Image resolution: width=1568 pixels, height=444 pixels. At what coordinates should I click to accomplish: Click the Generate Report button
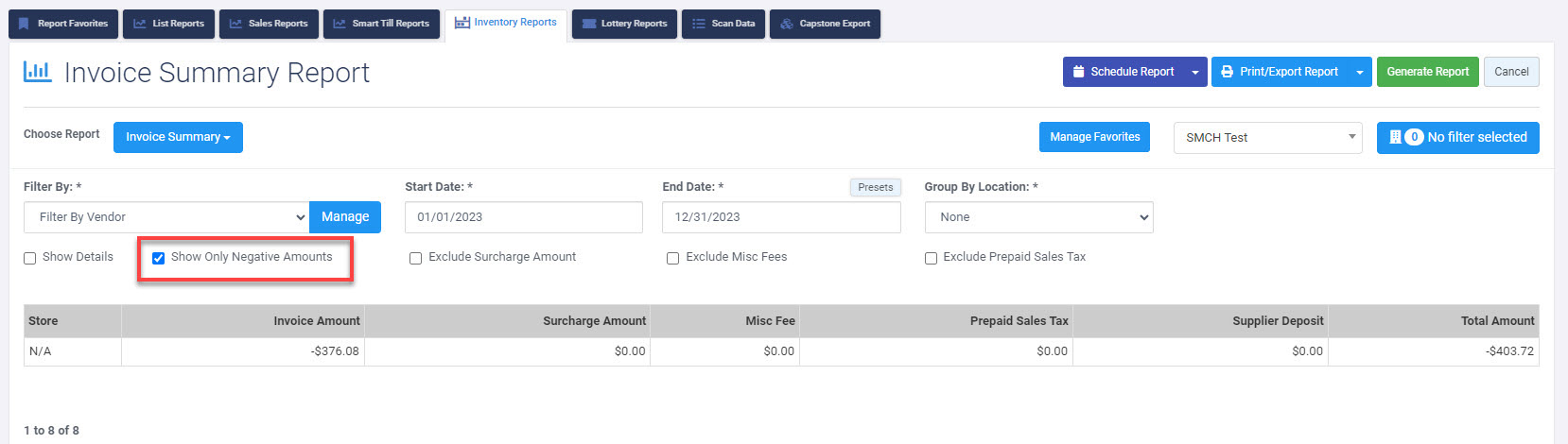pos(1427,72)
